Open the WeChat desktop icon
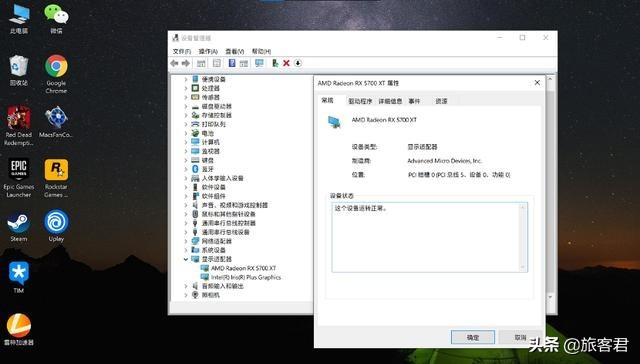Viewport: 640px width, 364px height. point(56,19)
